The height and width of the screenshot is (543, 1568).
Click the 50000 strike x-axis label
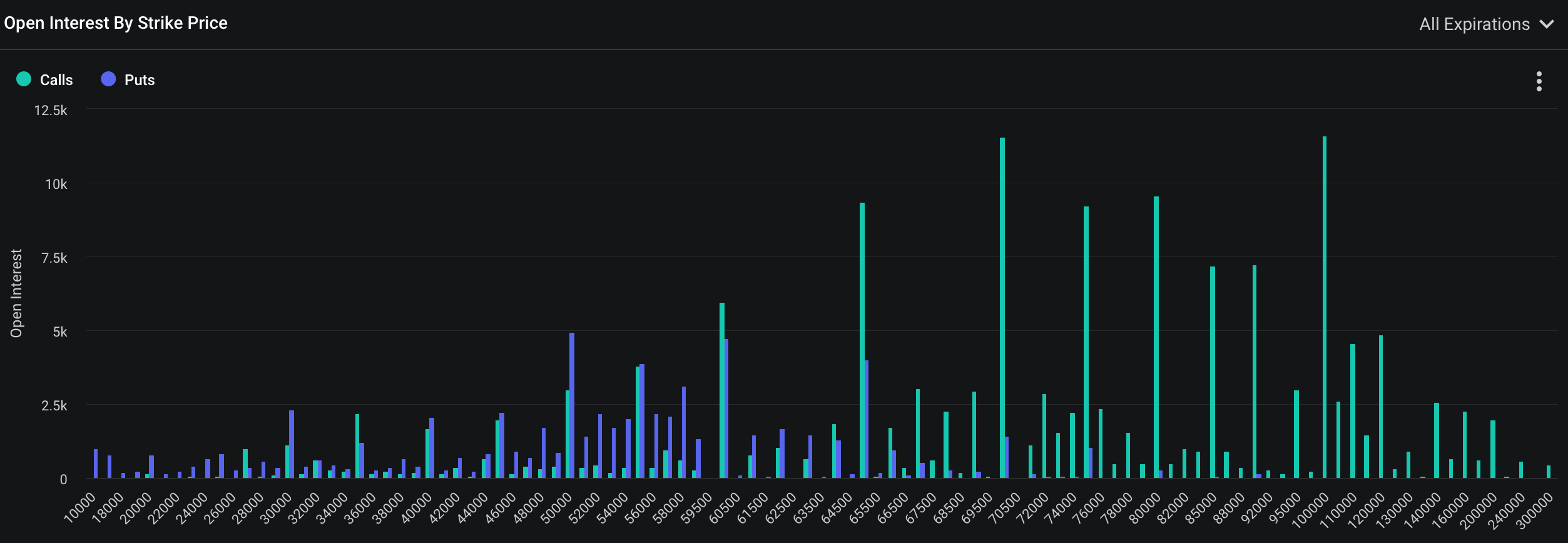coord(556,509)
